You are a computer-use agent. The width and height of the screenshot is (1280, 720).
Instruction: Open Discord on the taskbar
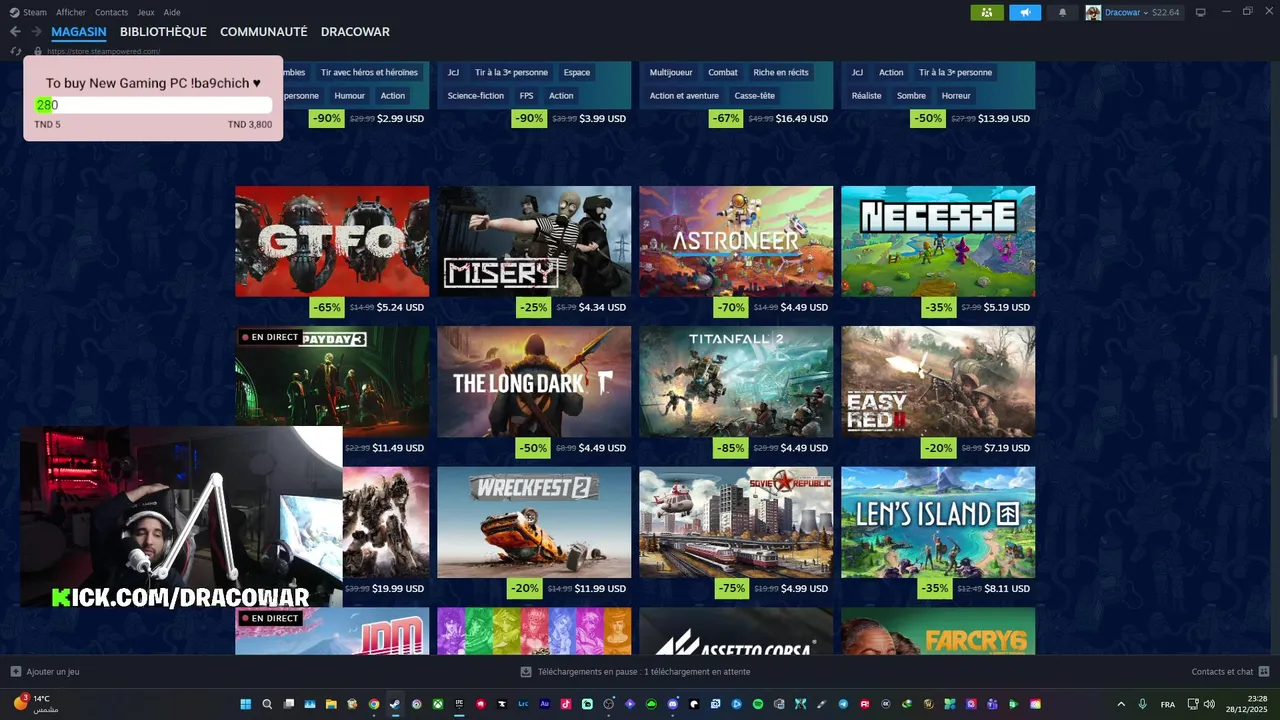(x=673, y=704)
